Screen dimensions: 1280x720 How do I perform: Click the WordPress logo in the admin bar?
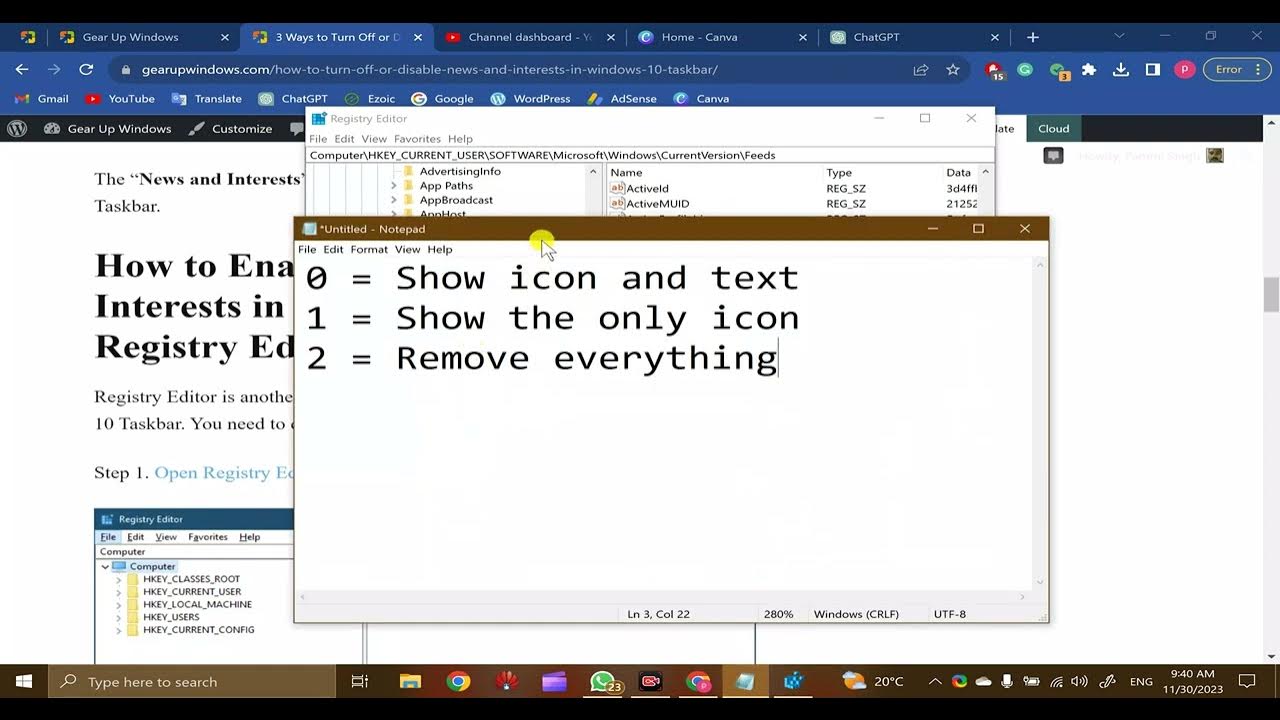(x=17, y=128)
